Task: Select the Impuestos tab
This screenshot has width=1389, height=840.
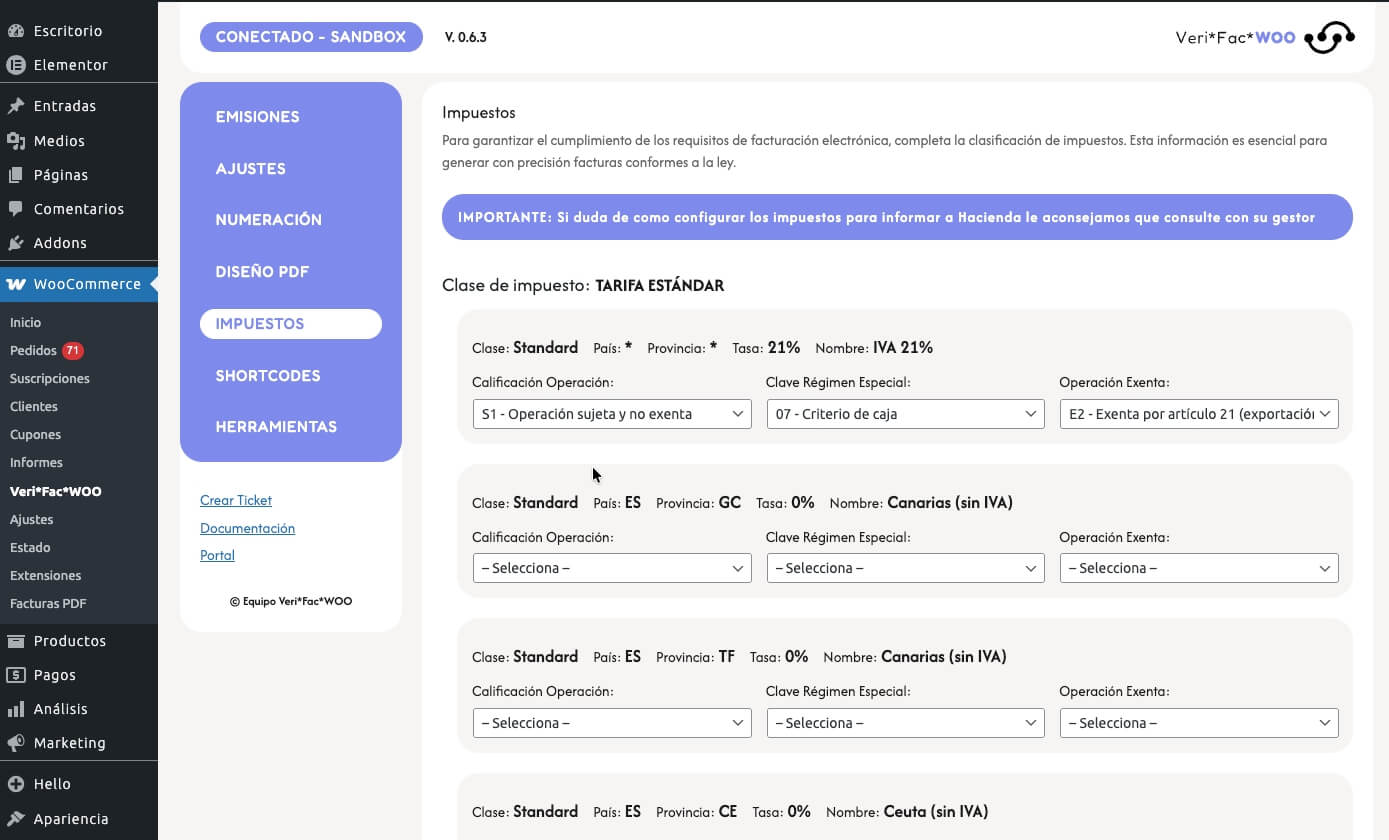Action: point(291,324)
